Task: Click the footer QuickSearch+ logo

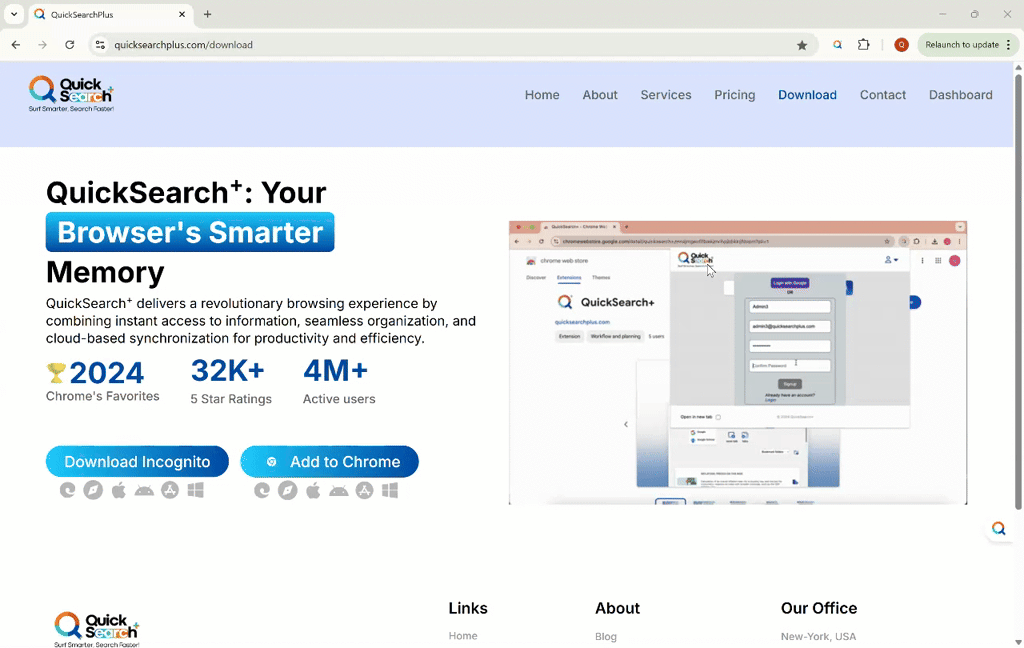Action: (97, 629)
